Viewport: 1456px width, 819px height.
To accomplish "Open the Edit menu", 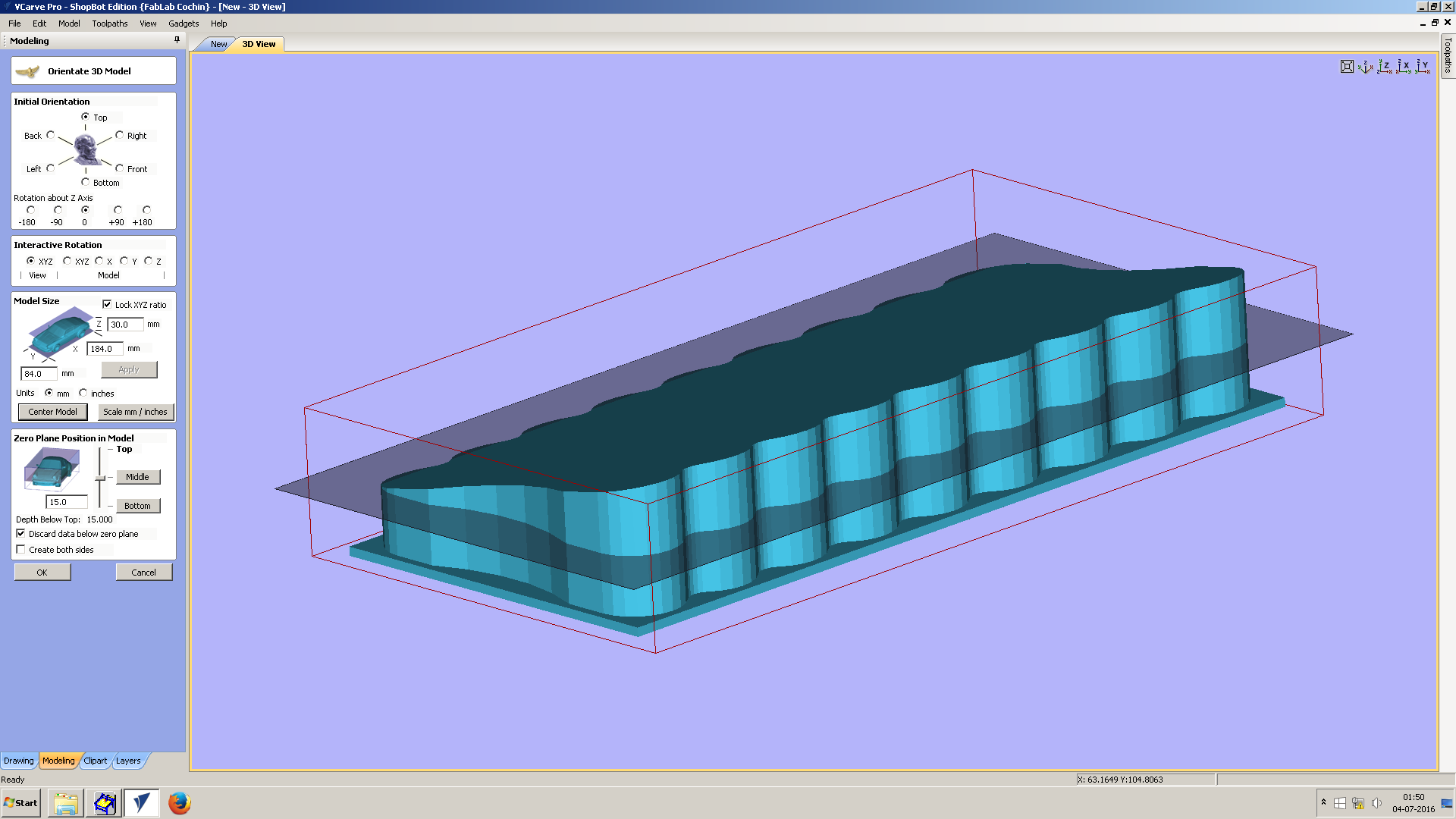I will (39, 24).
